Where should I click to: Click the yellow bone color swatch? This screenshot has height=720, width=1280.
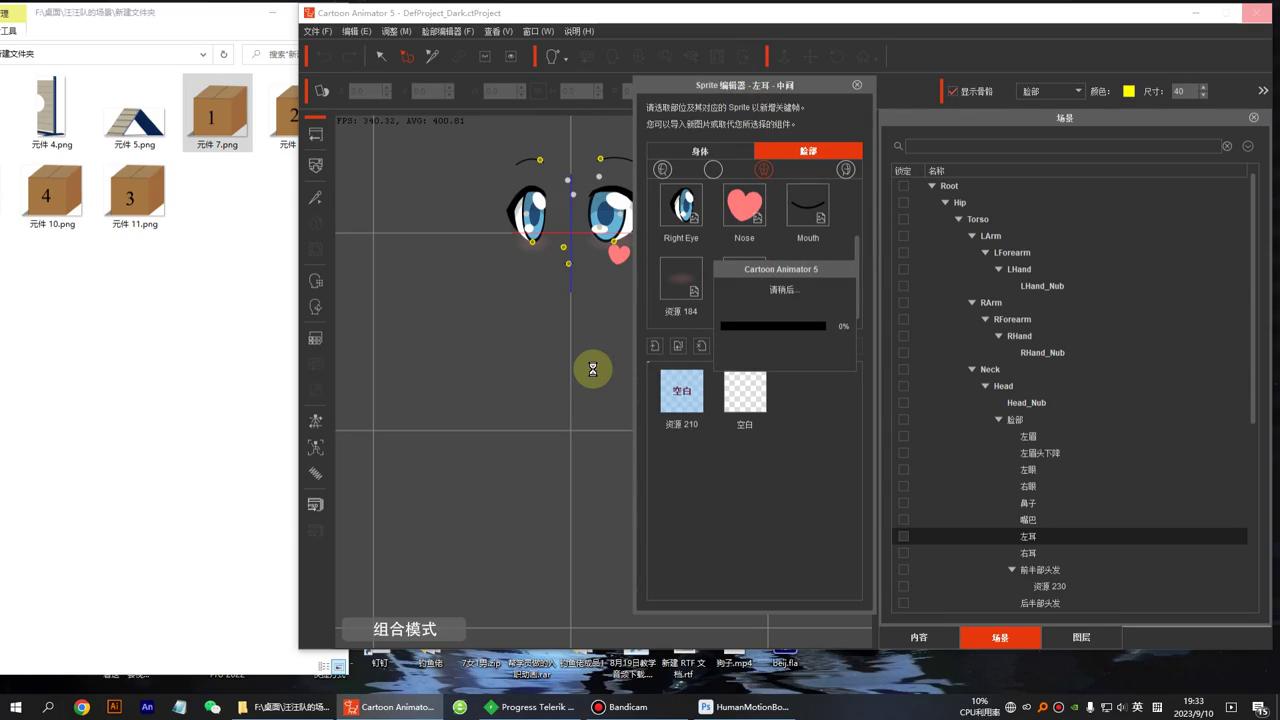[x=1129, y=91]
